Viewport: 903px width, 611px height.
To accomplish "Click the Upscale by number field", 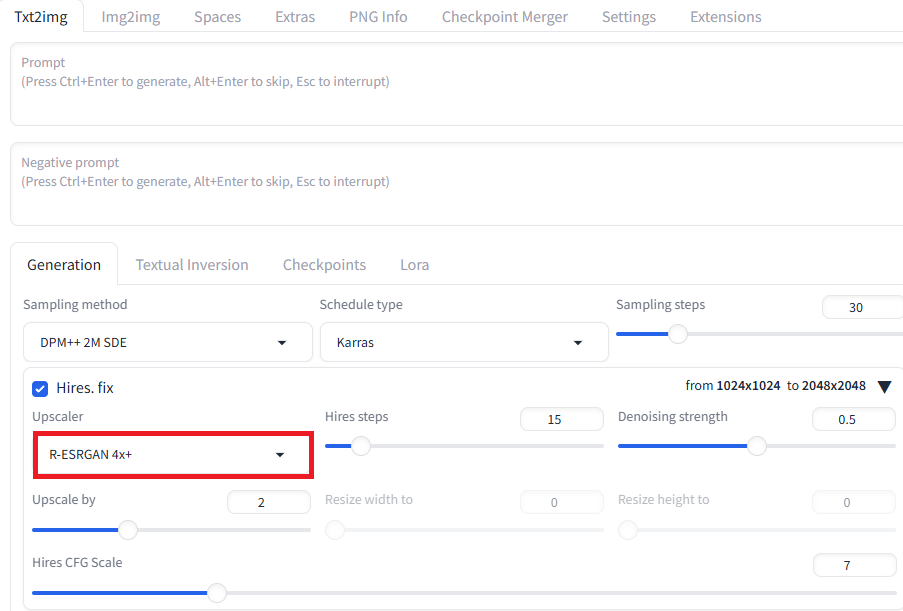I will tap(268, 502).
